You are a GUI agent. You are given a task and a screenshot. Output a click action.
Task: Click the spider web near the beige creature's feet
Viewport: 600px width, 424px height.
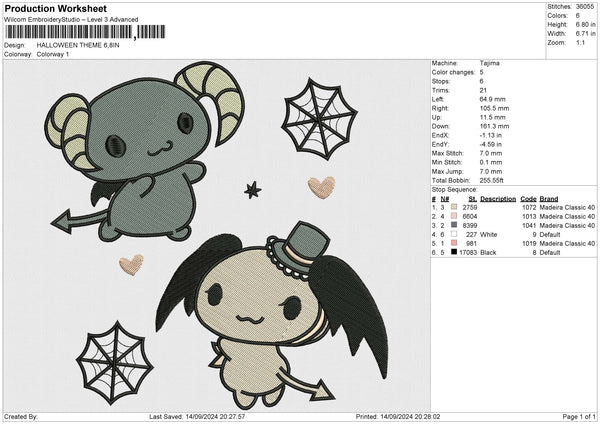114,363
